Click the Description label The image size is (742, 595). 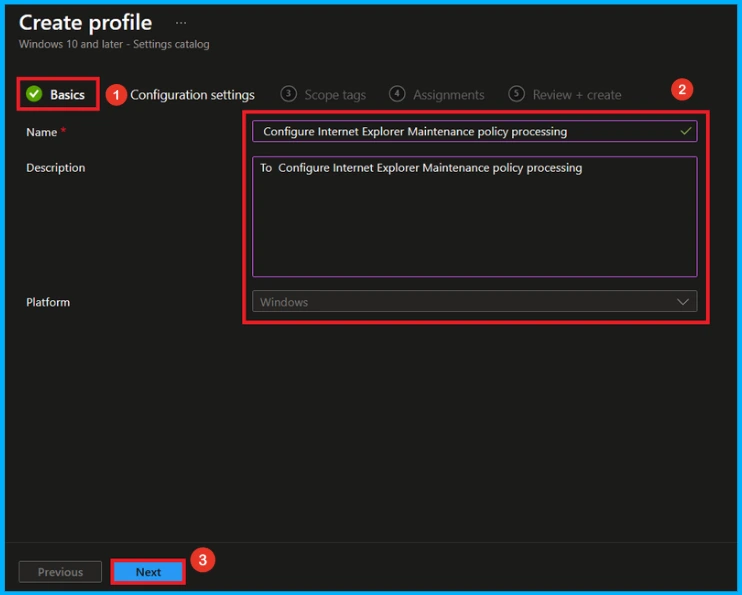[x=56, y=168]
